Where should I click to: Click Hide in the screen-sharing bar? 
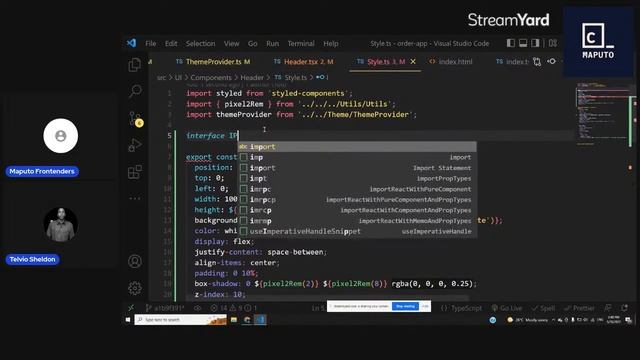(x=425, y=306)
